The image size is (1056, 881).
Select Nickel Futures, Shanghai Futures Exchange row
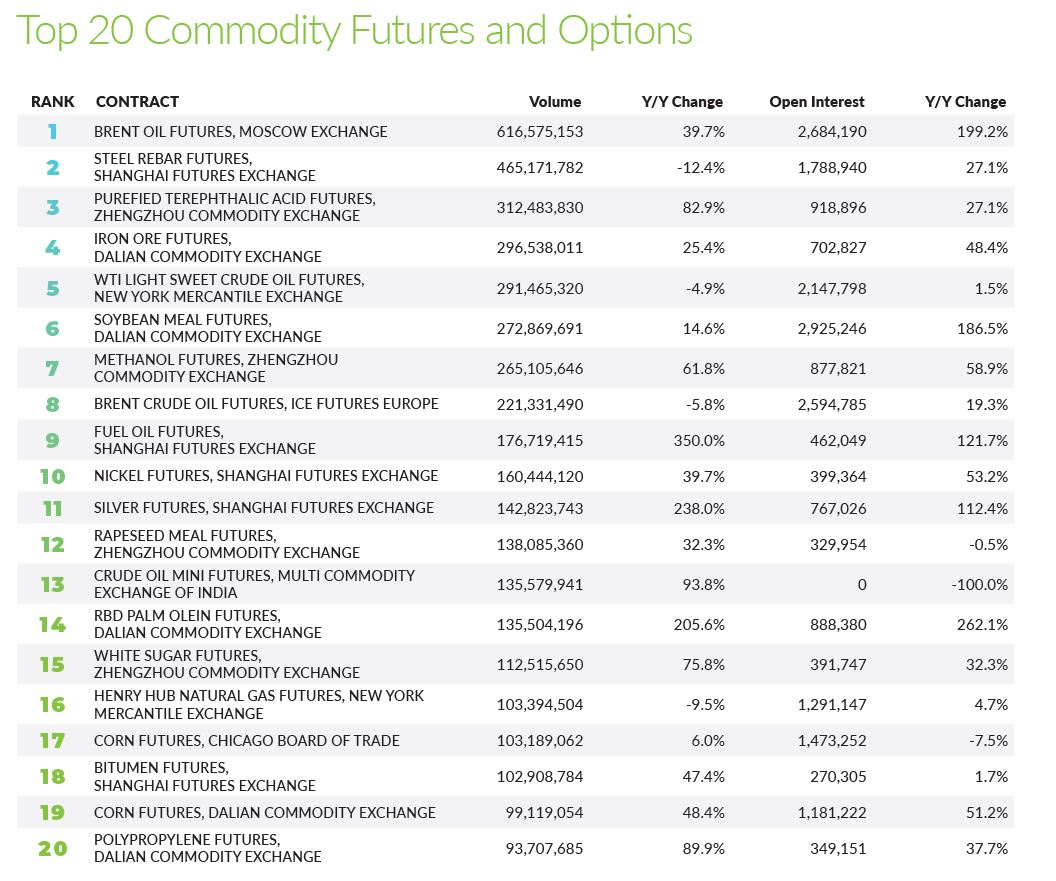click(515, 476)
